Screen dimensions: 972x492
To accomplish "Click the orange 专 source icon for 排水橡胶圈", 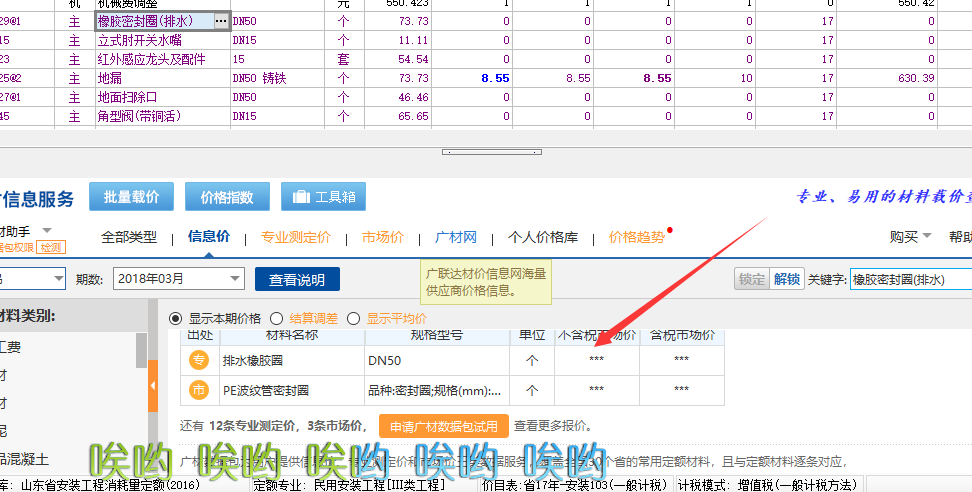I will 198,360.
